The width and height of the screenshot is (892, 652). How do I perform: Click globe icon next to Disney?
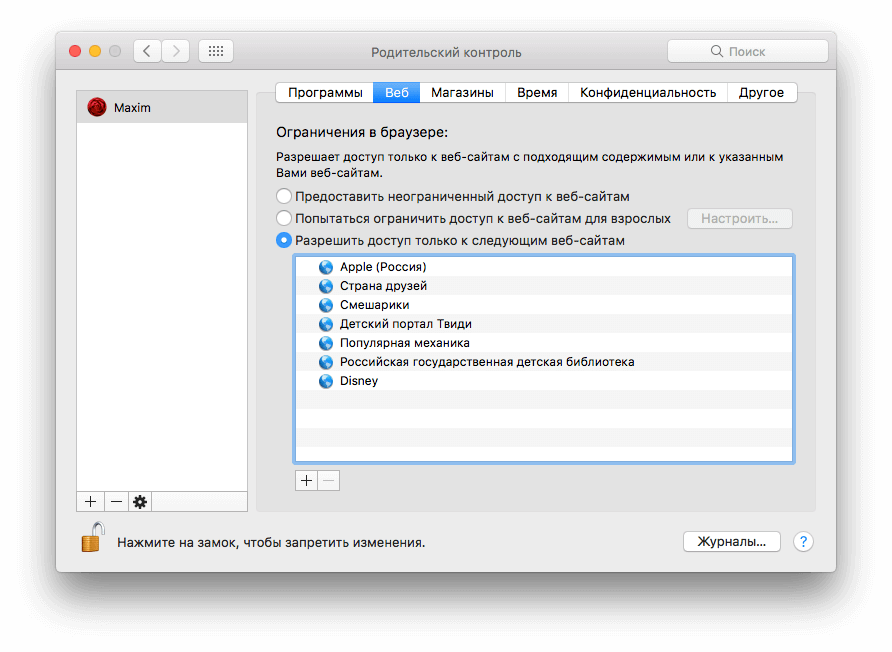pyautogui.click(x=326, y=381)
